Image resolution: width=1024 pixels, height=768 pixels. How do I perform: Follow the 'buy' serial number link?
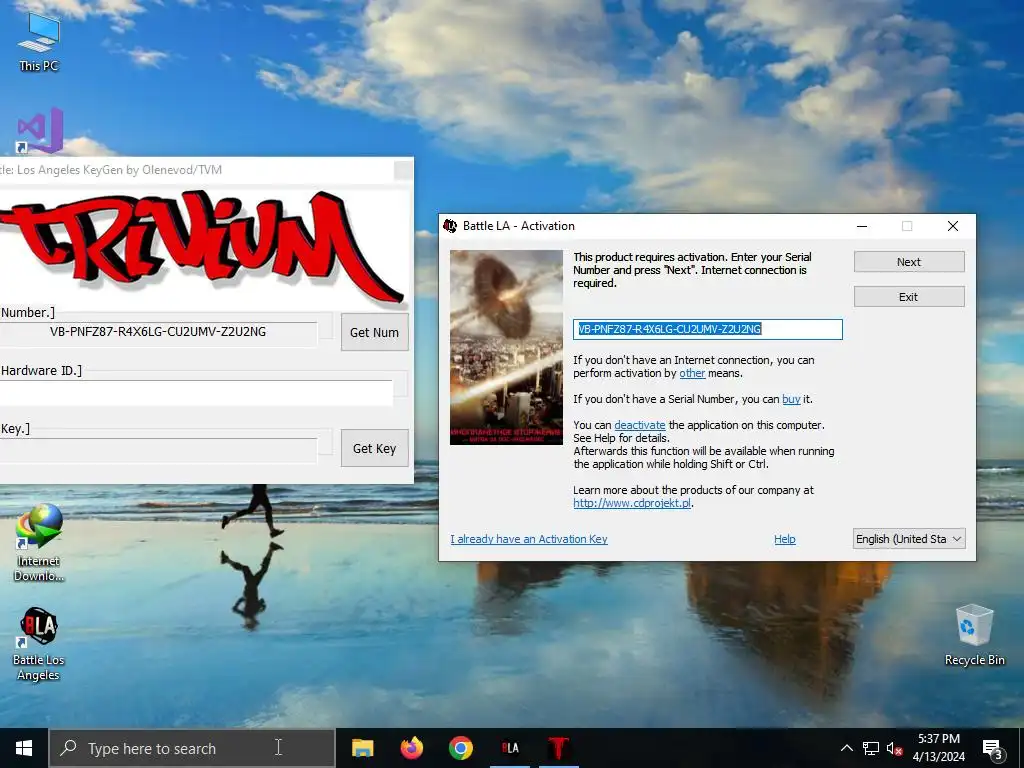click(x=792, y=399)
